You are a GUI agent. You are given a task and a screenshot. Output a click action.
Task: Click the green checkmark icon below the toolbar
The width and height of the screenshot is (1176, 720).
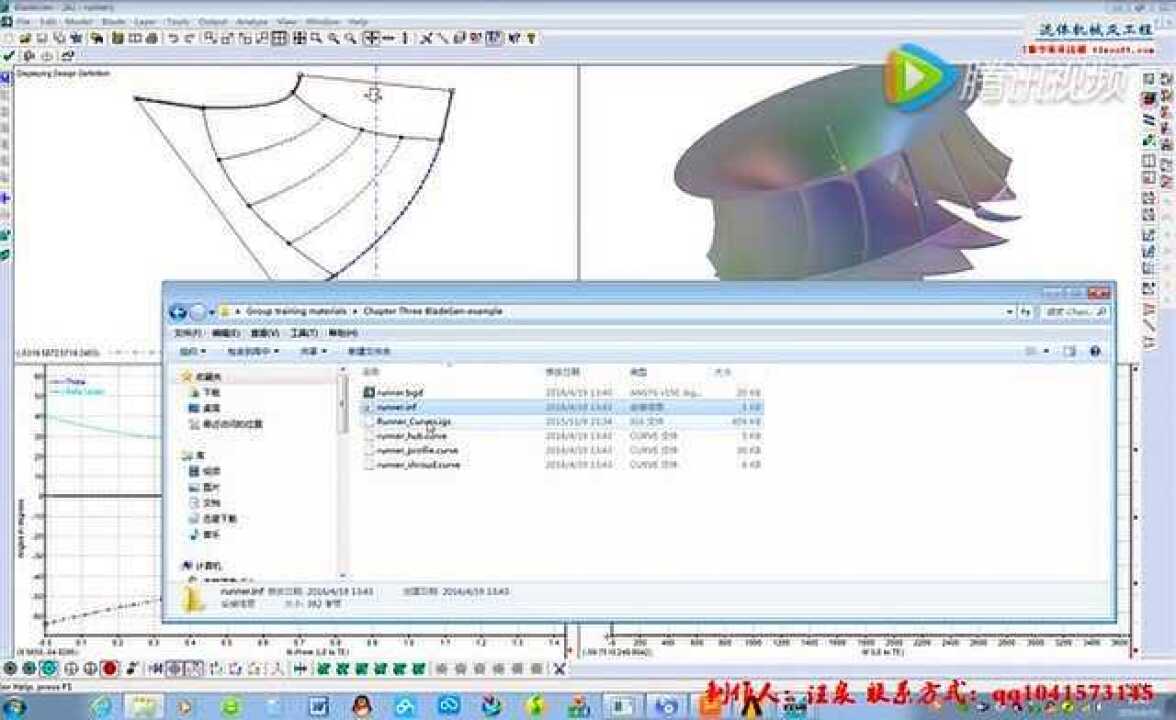9,56
